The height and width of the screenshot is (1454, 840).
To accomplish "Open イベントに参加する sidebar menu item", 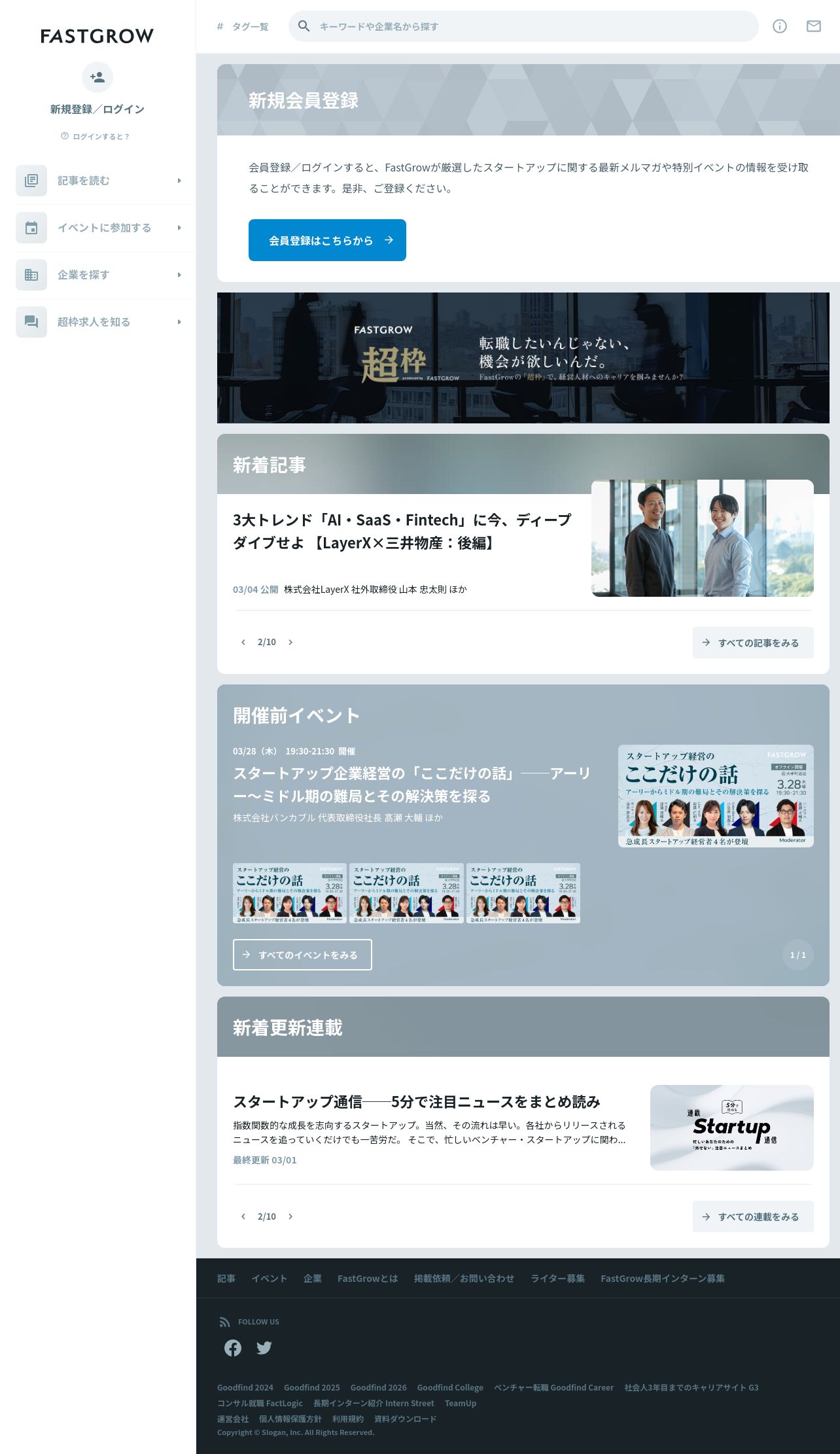I will click(105, 228).
